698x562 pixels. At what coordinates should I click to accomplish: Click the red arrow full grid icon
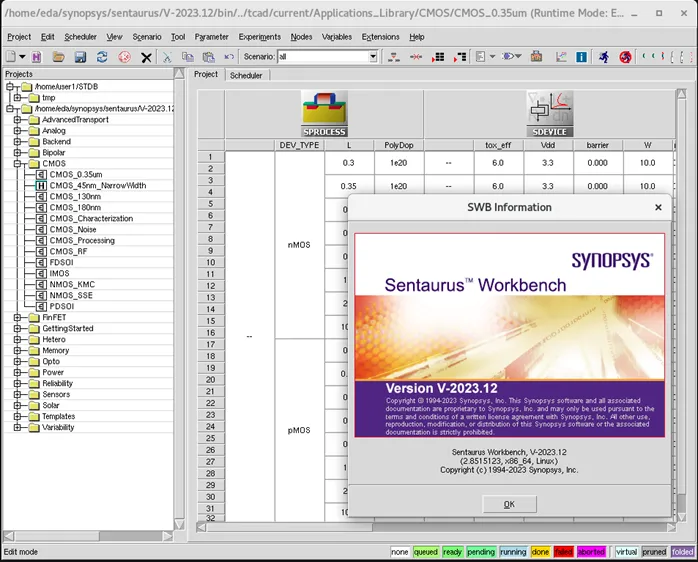(438, 57)
